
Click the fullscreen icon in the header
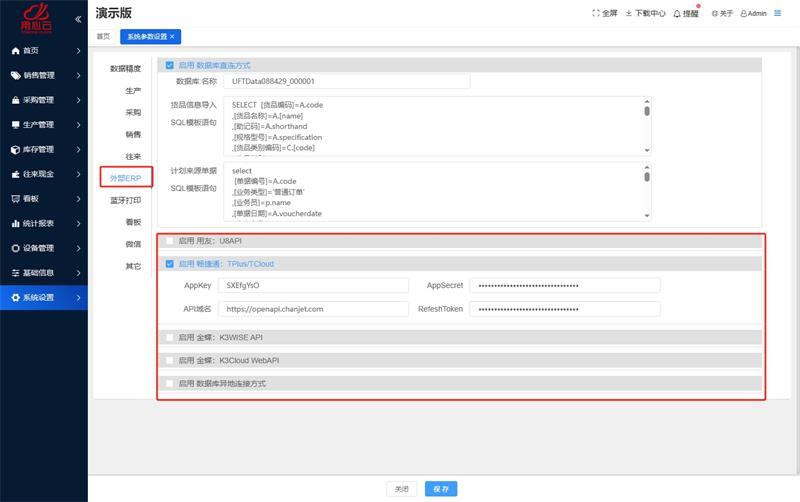(597, 14)
